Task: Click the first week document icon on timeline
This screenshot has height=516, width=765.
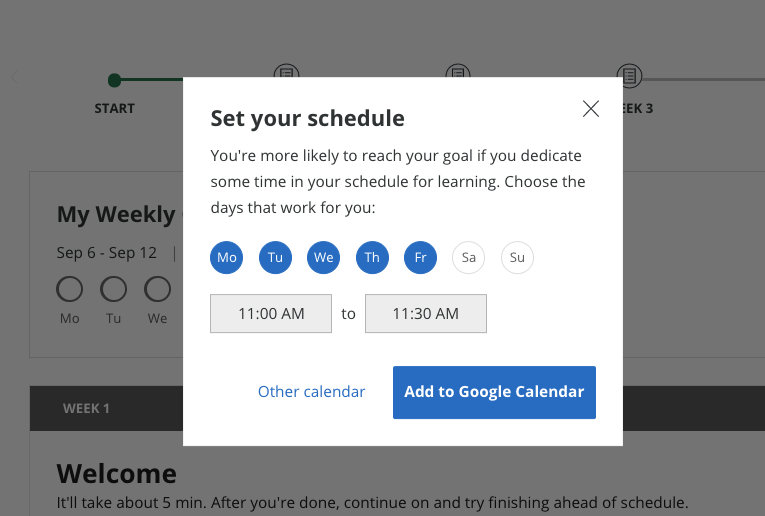Action: click(286, 71)
